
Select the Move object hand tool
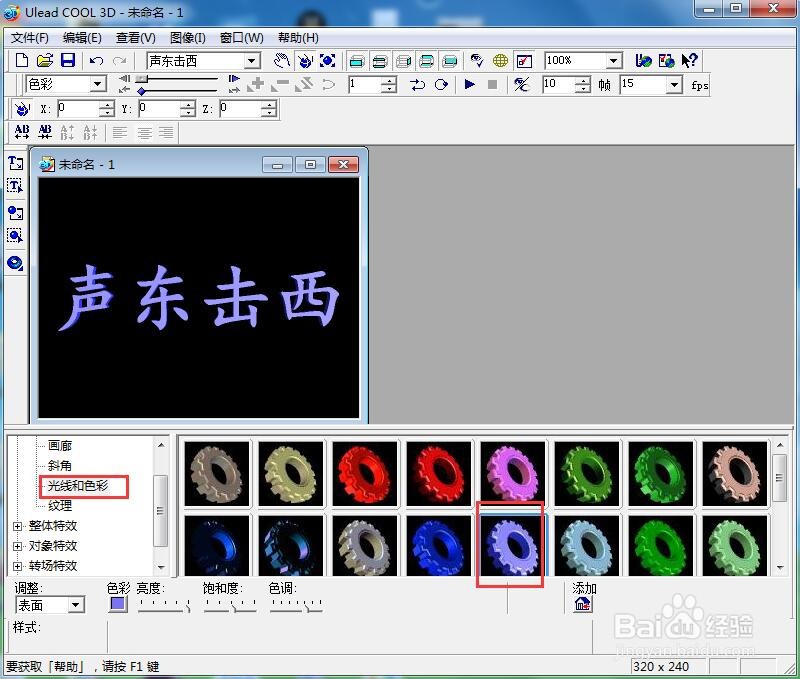282,61
